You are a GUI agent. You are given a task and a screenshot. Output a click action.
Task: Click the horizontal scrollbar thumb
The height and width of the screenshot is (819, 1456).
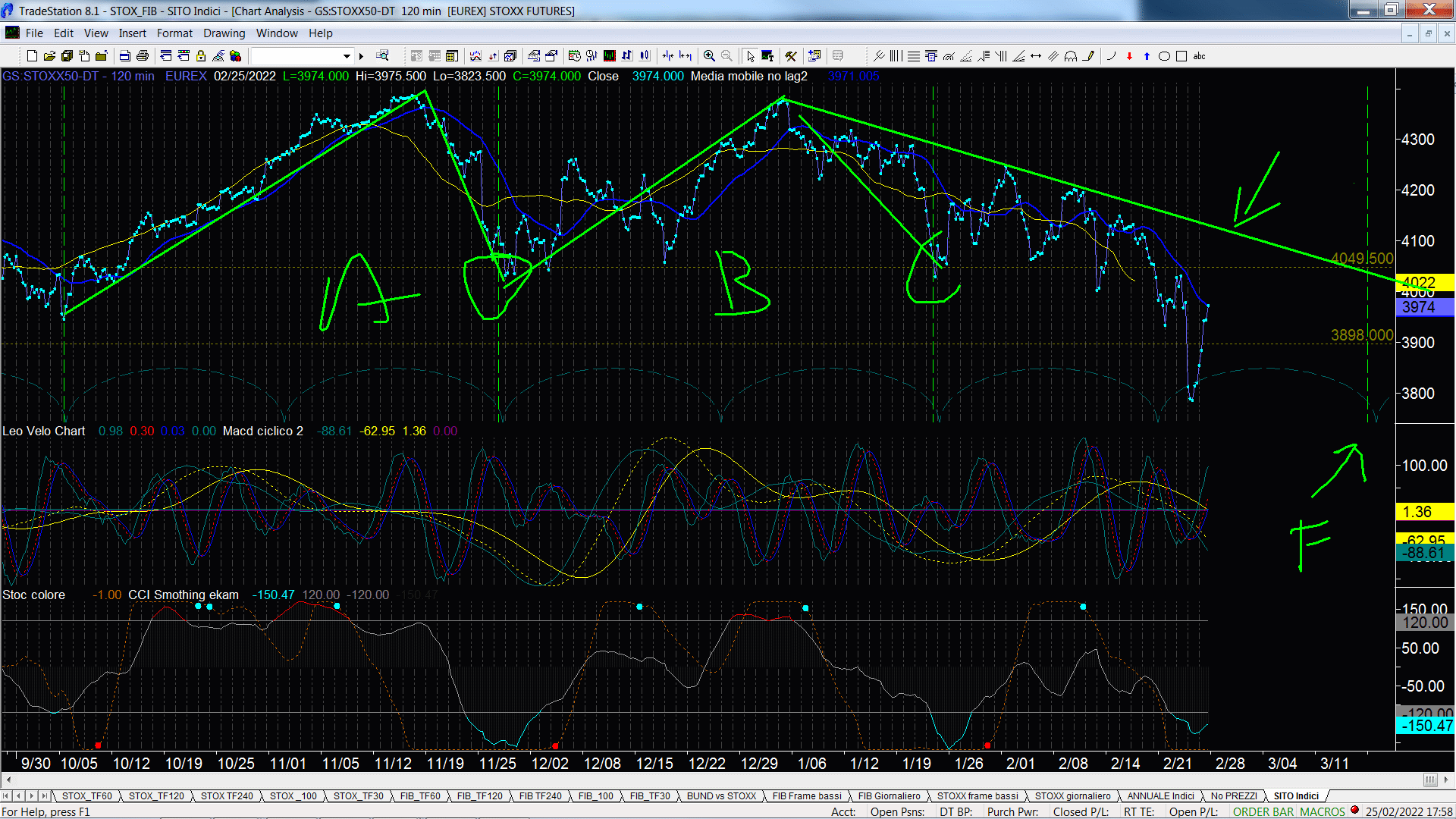click(x=1430, y=780)
